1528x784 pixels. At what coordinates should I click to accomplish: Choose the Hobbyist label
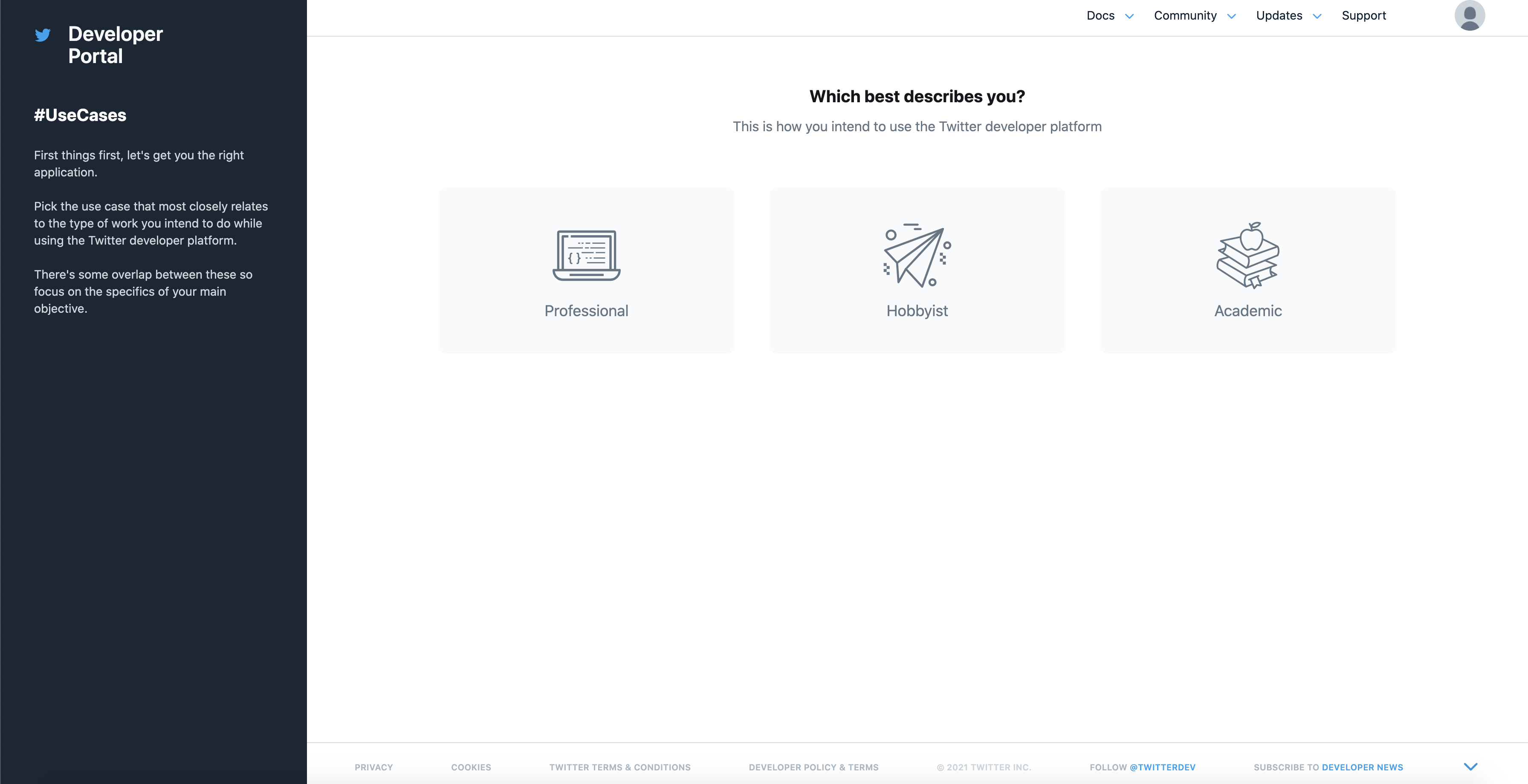[917, 311]
